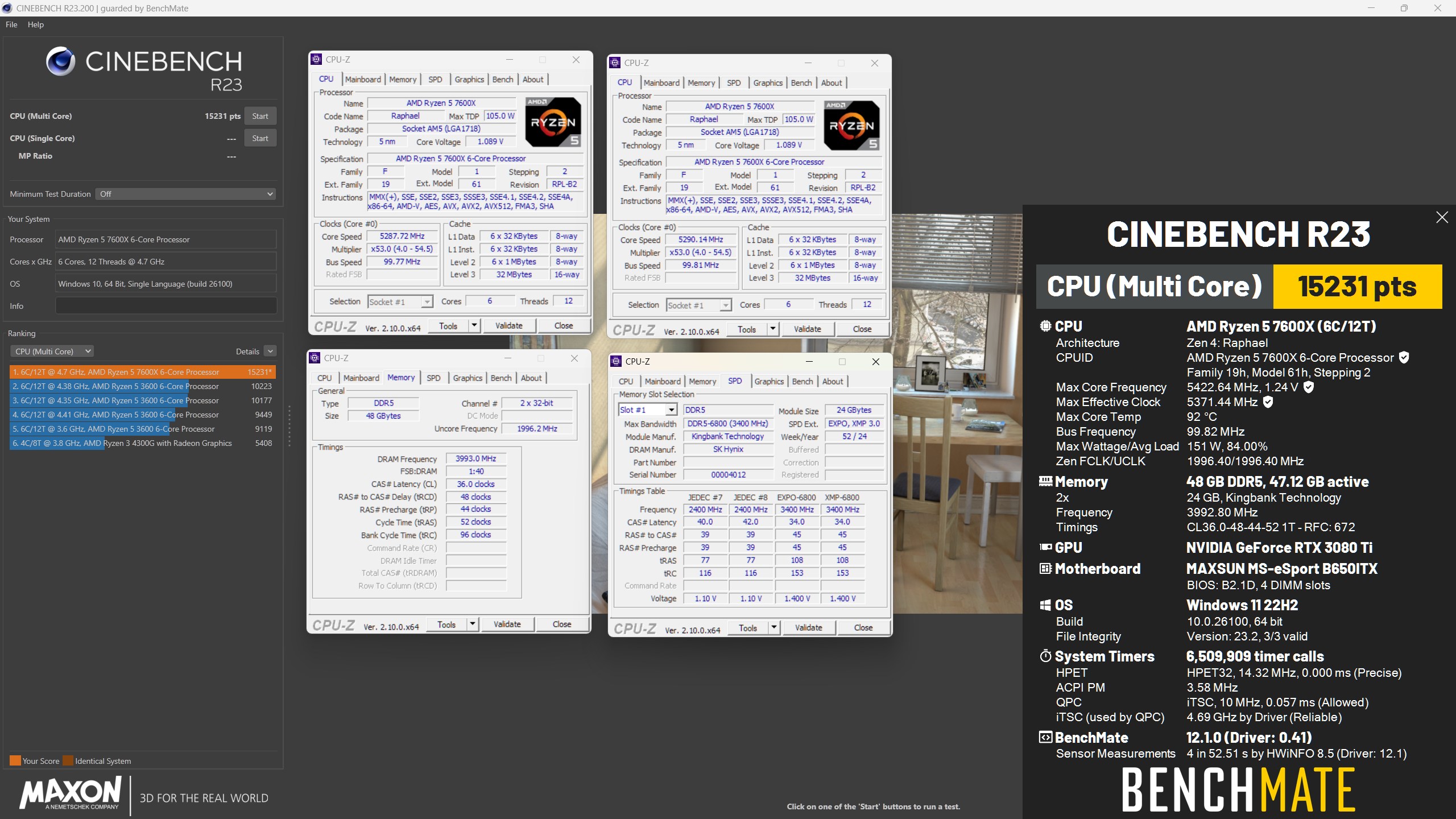Click the orange Your Score legend swatch

pyautogui.click(x=15, y=760)
